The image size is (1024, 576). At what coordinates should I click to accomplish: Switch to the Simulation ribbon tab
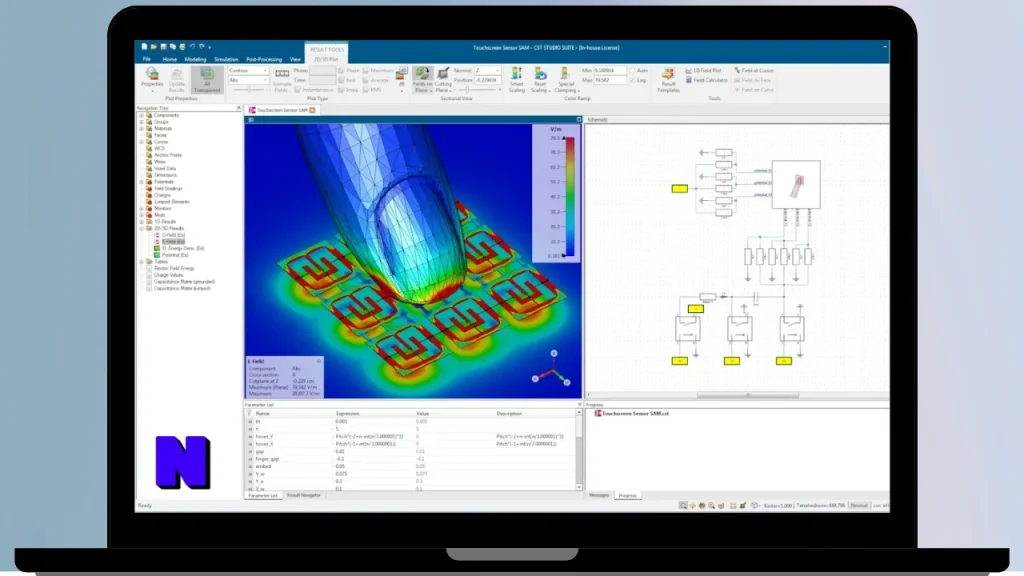pos(226,59)
